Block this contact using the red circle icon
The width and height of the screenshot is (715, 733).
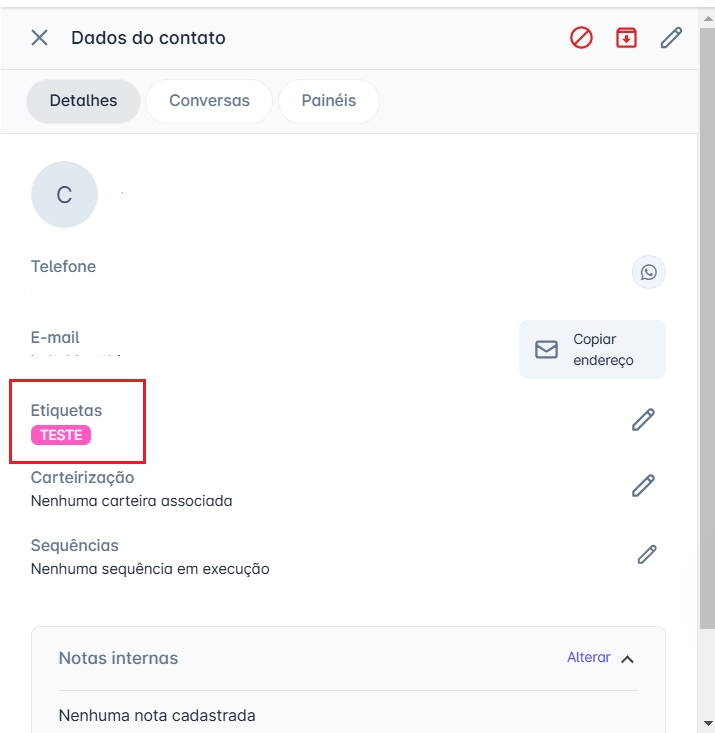[581, 38]
